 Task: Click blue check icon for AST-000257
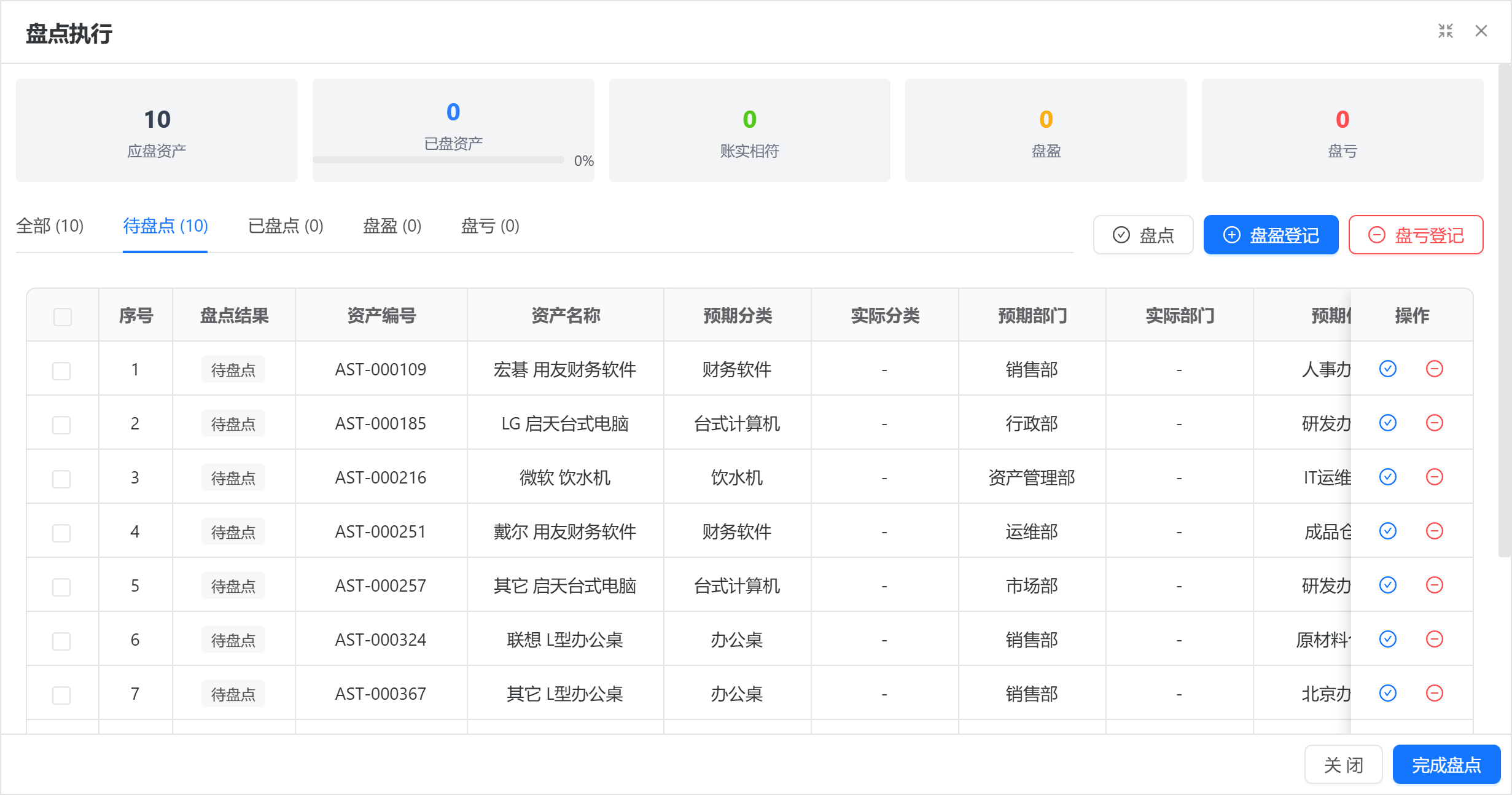point(1388,585)
